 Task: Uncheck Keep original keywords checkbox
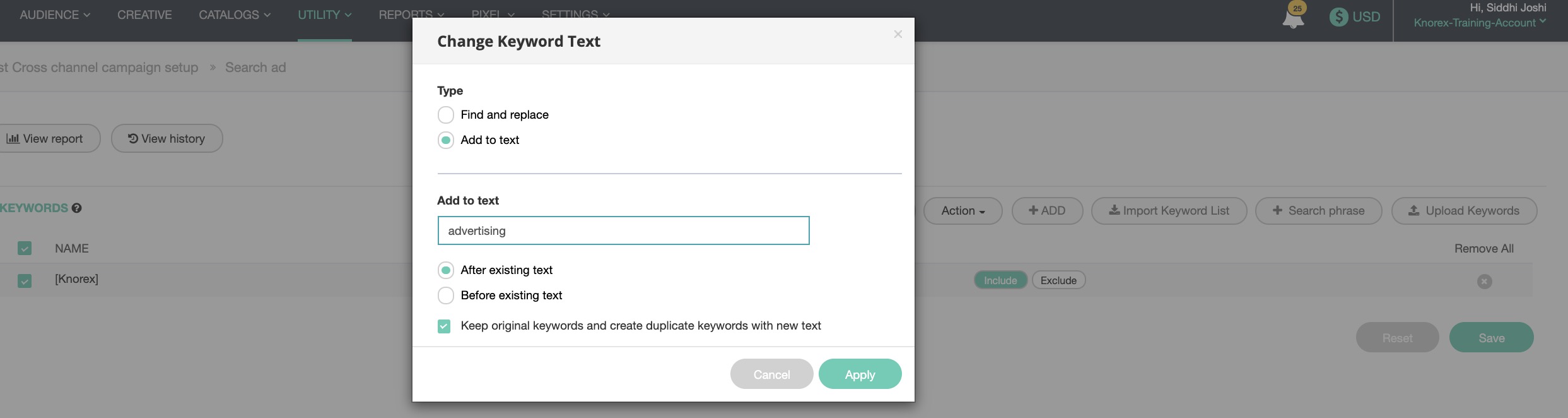pyautogui.click(x=444, y=326)
